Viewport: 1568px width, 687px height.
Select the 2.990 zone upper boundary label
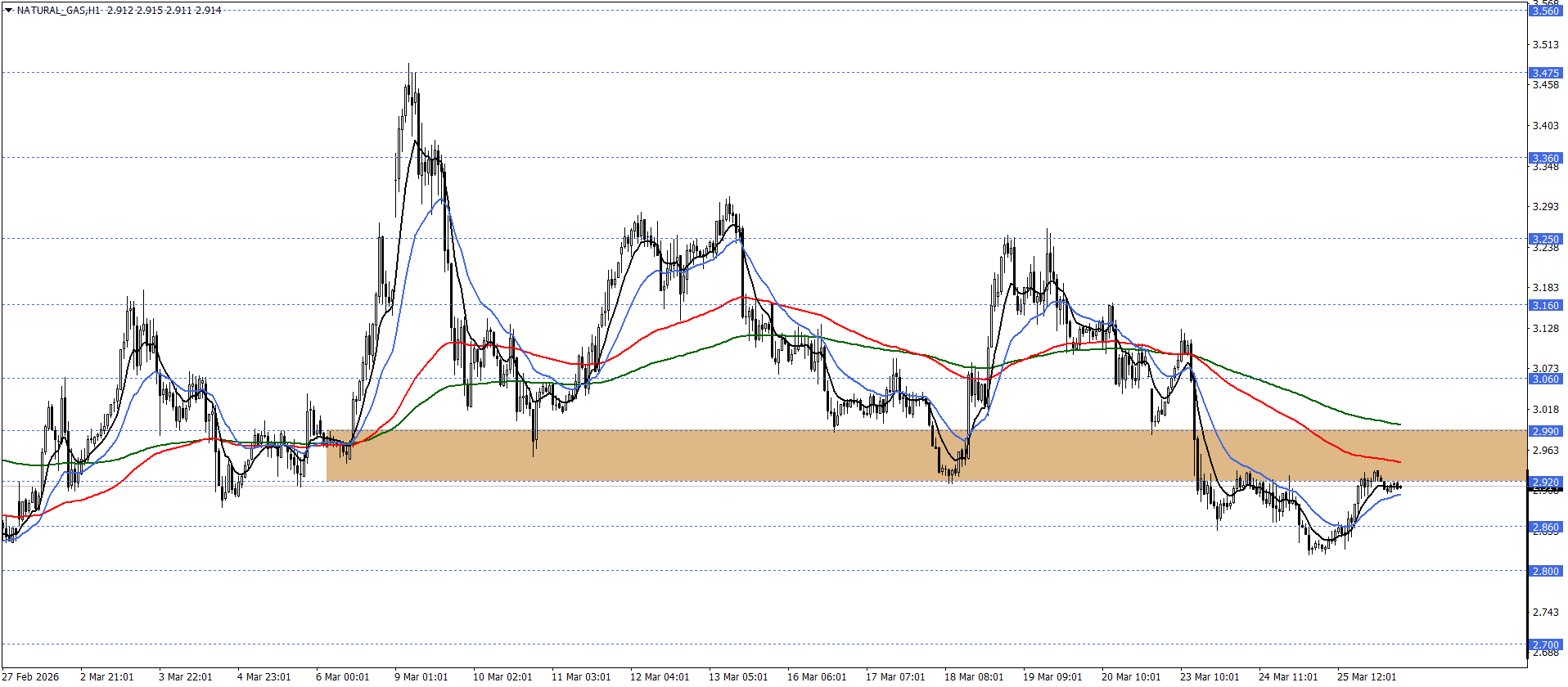point(1545,431)
